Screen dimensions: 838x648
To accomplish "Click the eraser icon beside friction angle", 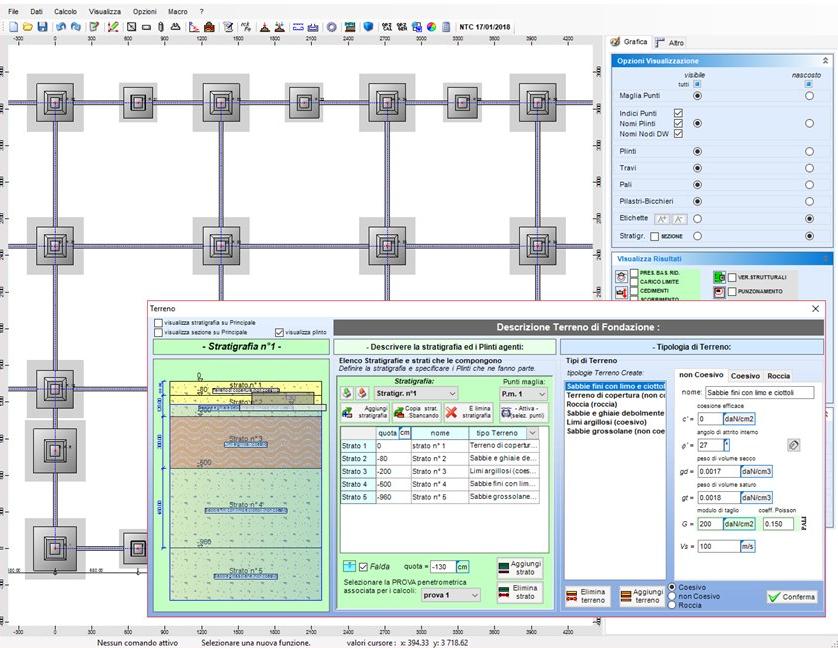I will pos(794,445).
